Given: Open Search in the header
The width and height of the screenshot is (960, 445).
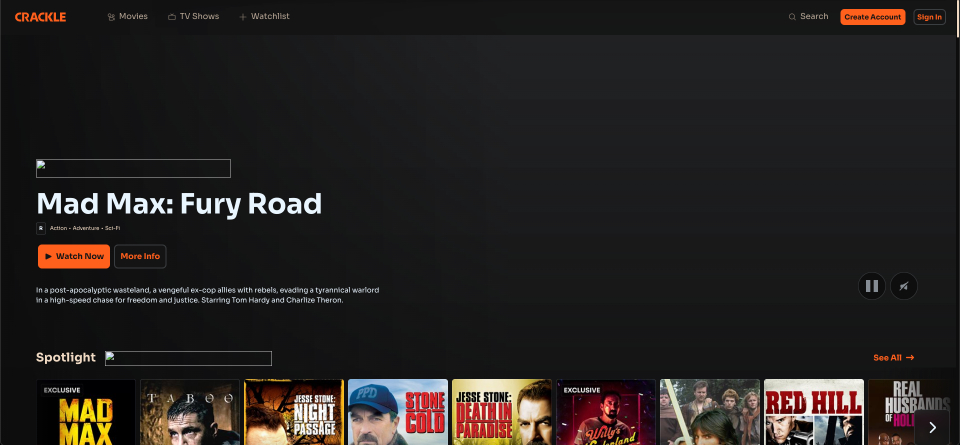Looking at the screenshot, I should click(x=808, y=17).
